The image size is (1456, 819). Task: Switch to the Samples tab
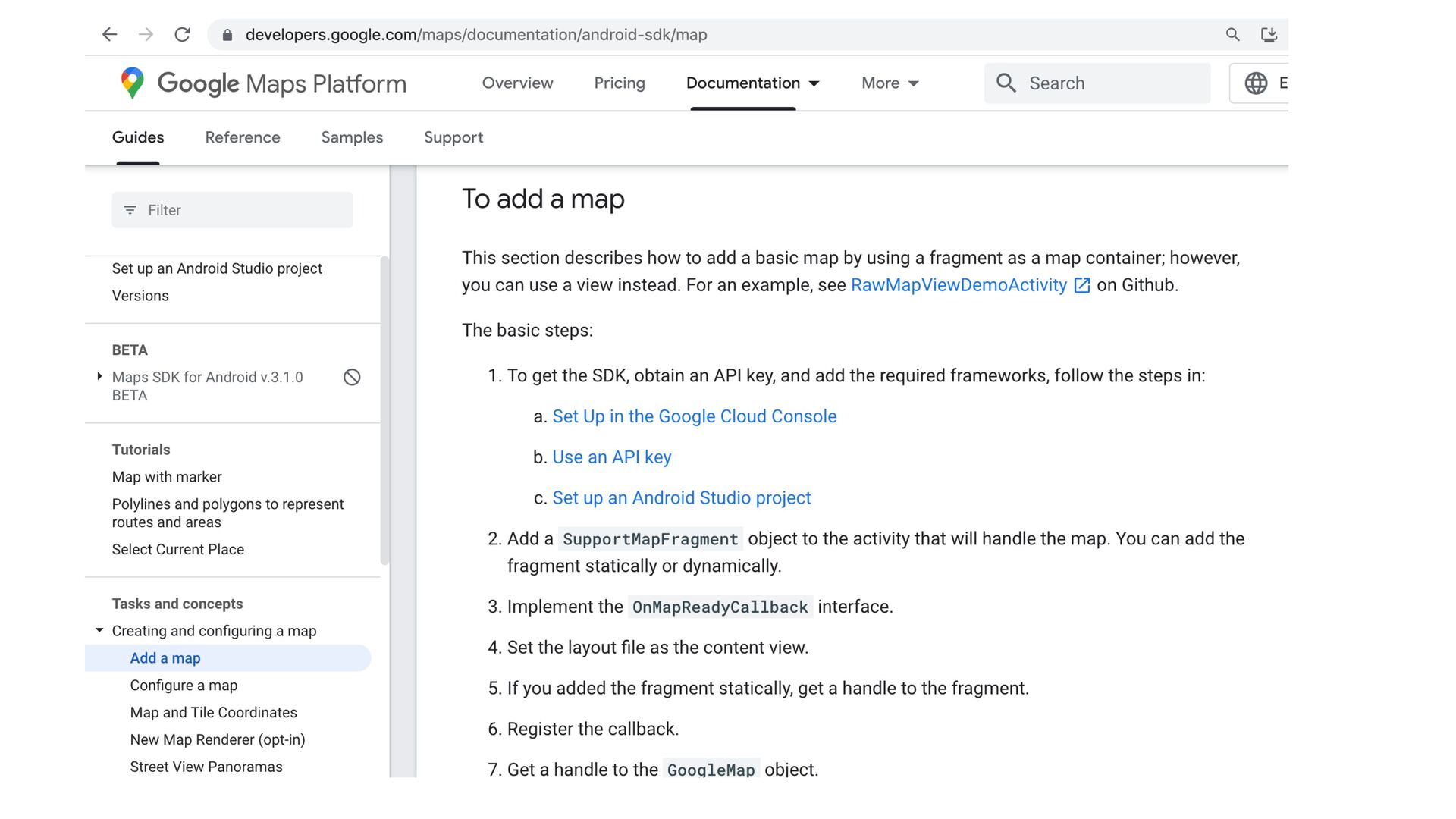coord(352,137)
